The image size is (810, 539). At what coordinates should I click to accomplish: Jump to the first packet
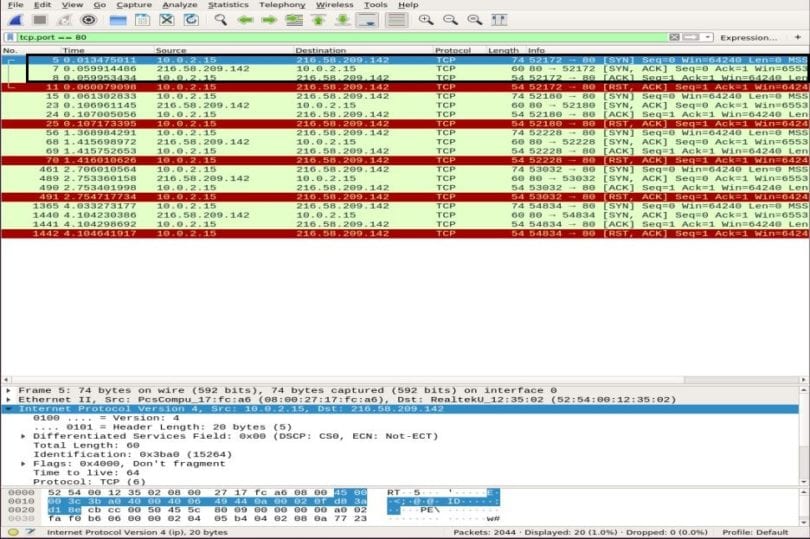point(319,20)
